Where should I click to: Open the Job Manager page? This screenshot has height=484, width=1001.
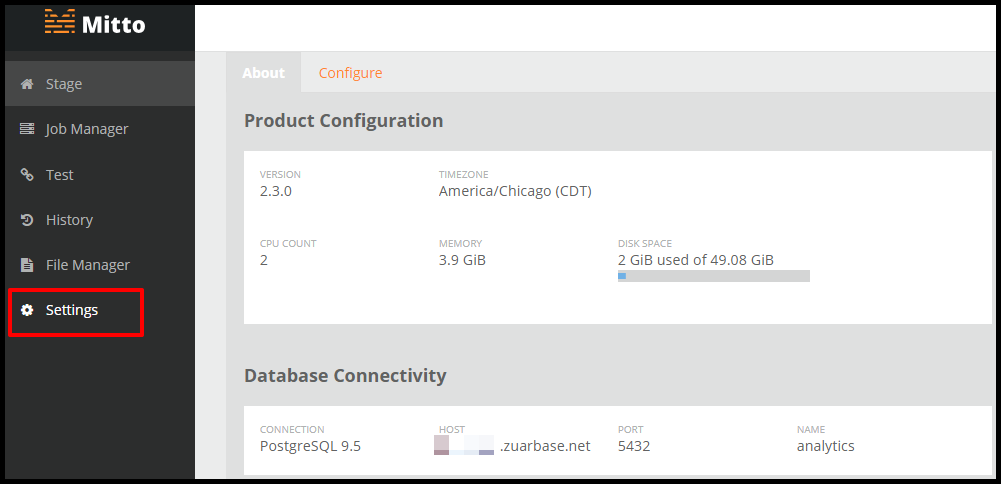pyautogui.click(x=100, y=129)
